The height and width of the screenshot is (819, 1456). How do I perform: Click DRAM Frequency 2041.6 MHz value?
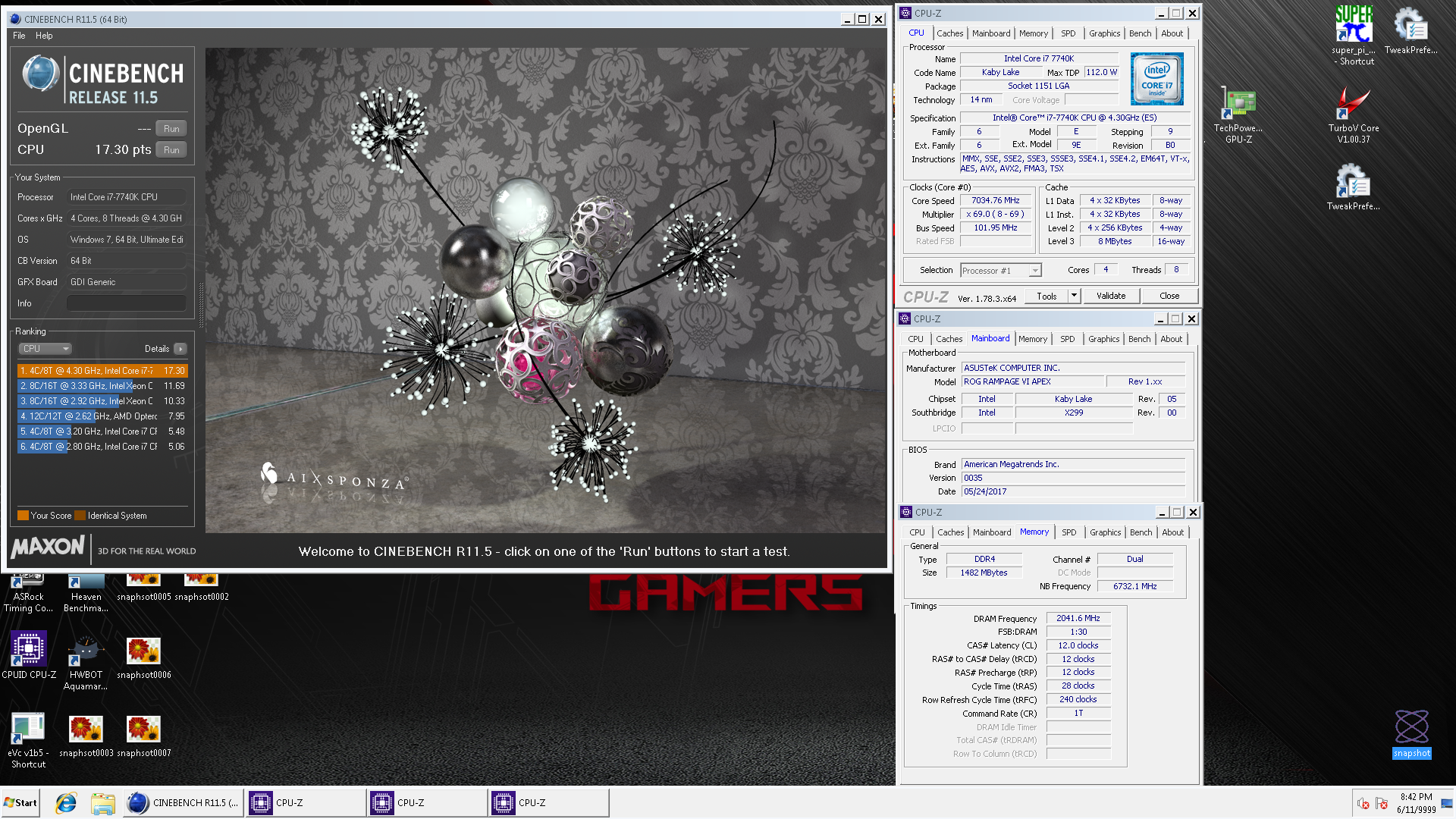[x=1078, y=619]
